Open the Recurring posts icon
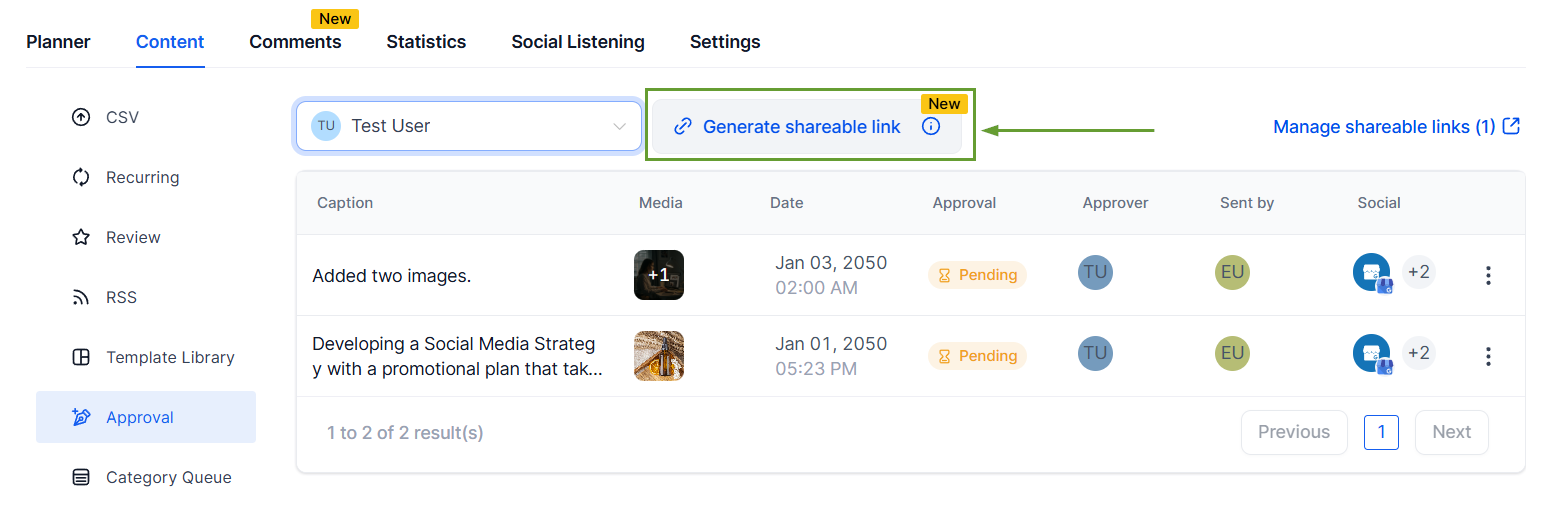Viewport: 1549px width, 525px height. [x=81, y=177]
